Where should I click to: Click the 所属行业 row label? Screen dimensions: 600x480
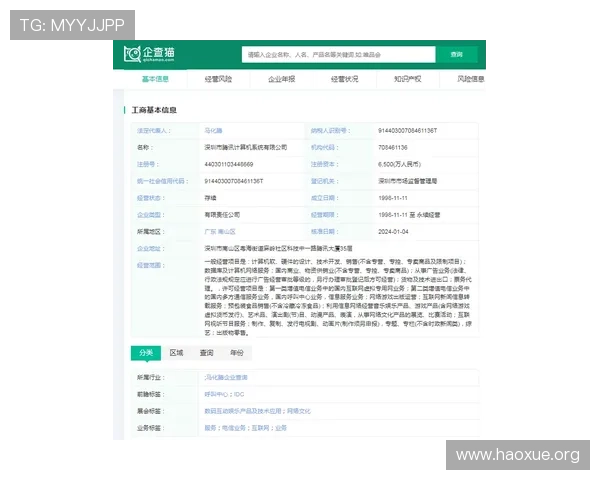tap(151, 377)
